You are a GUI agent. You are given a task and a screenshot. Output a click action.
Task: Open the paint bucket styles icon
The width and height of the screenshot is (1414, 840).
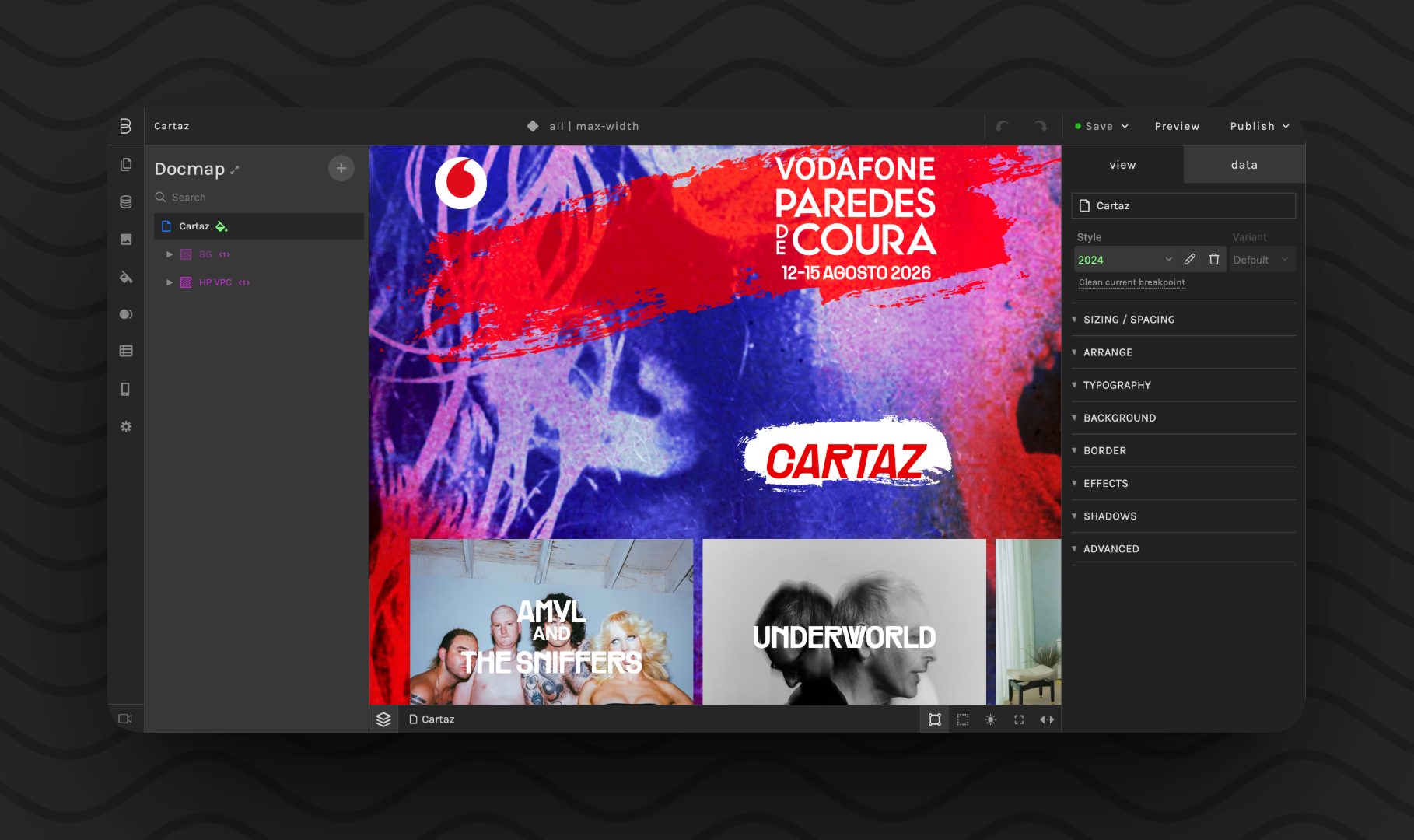[125, 277]
